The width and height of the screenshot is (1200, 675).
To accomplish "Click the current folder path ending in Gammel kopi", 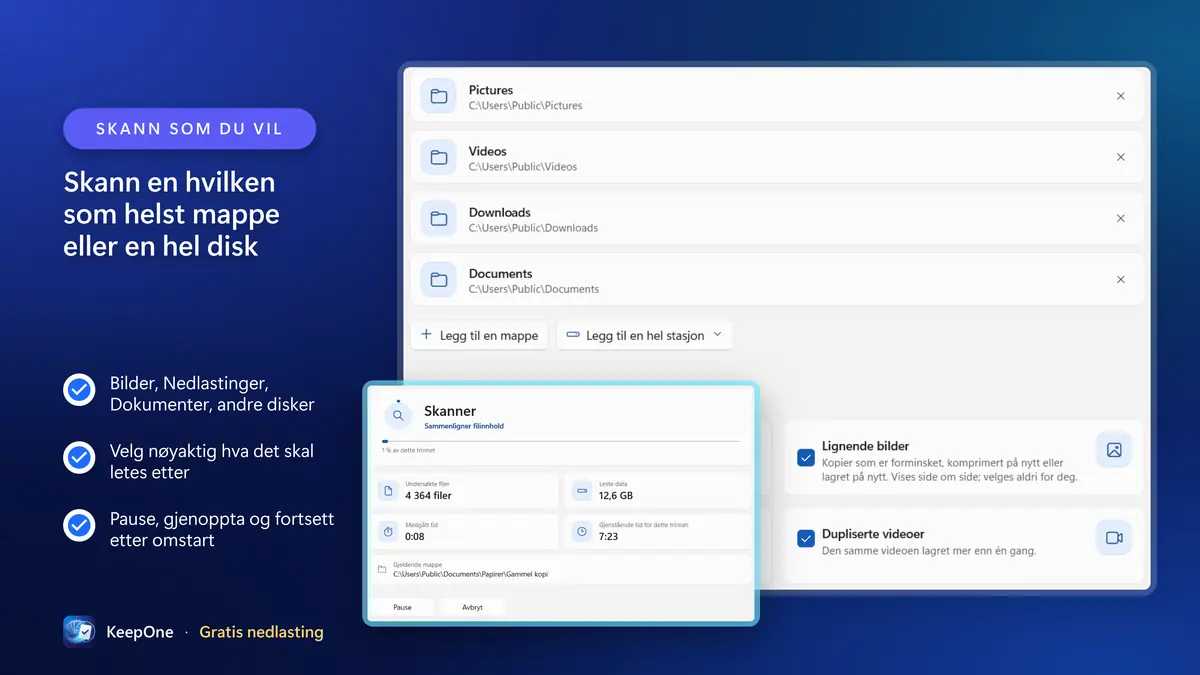I will [470, 574].
